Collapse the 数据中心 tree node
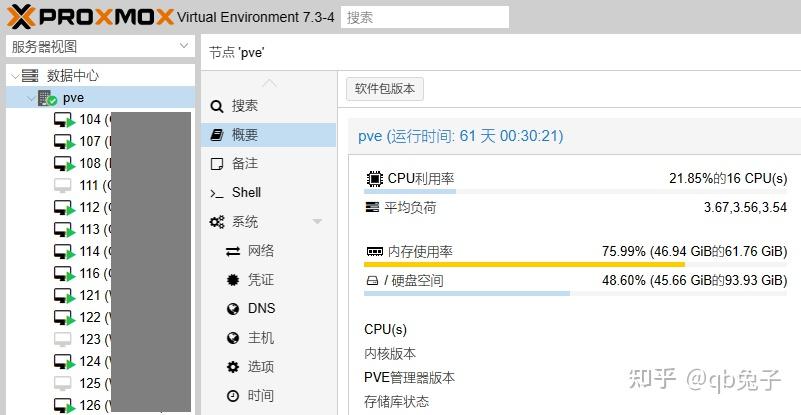 [13, 76]
